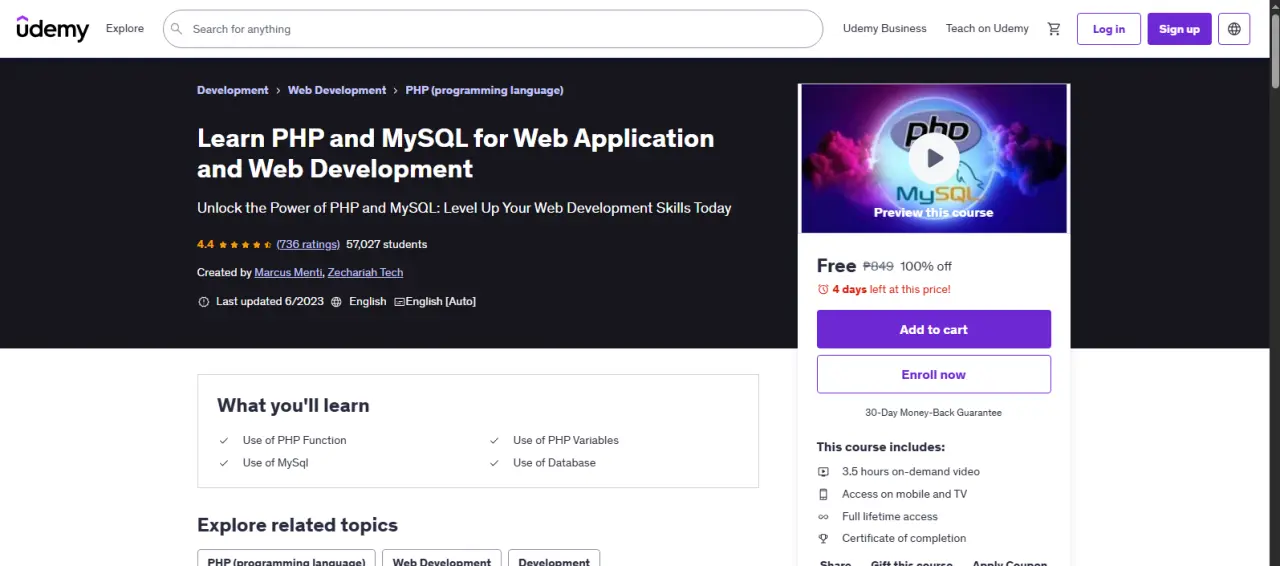
Task: Click the course title heading
Action: [x=456, y=153]
